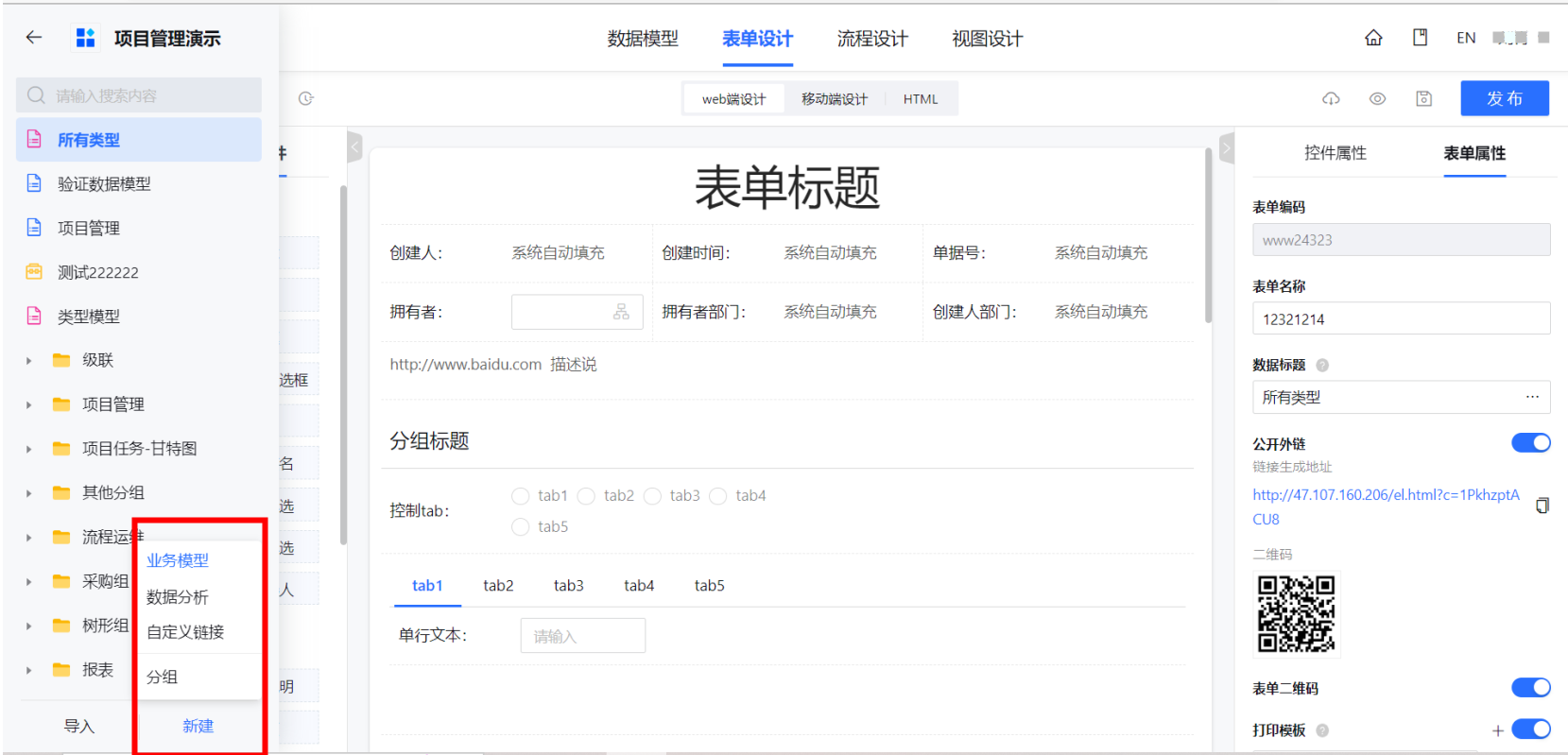This screenshot has height=755, width=1568.
Task: Click the form QR code image
Action: point(1297,614)
